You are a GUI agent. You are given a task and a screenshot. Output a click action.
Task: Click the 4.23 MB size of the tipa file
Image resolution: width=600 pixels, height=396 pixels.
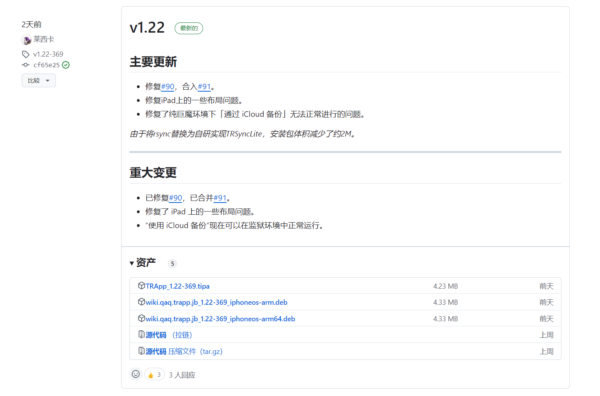coord(445,286)
